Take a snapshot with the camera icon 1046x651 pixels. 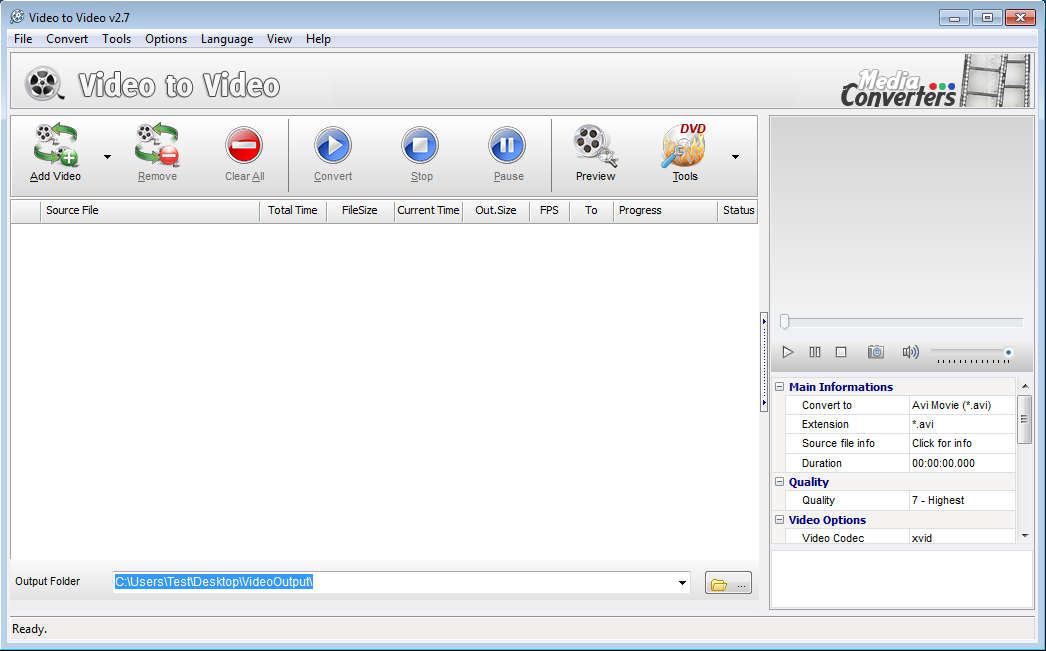pyautogui.click(x=875, y=352)
